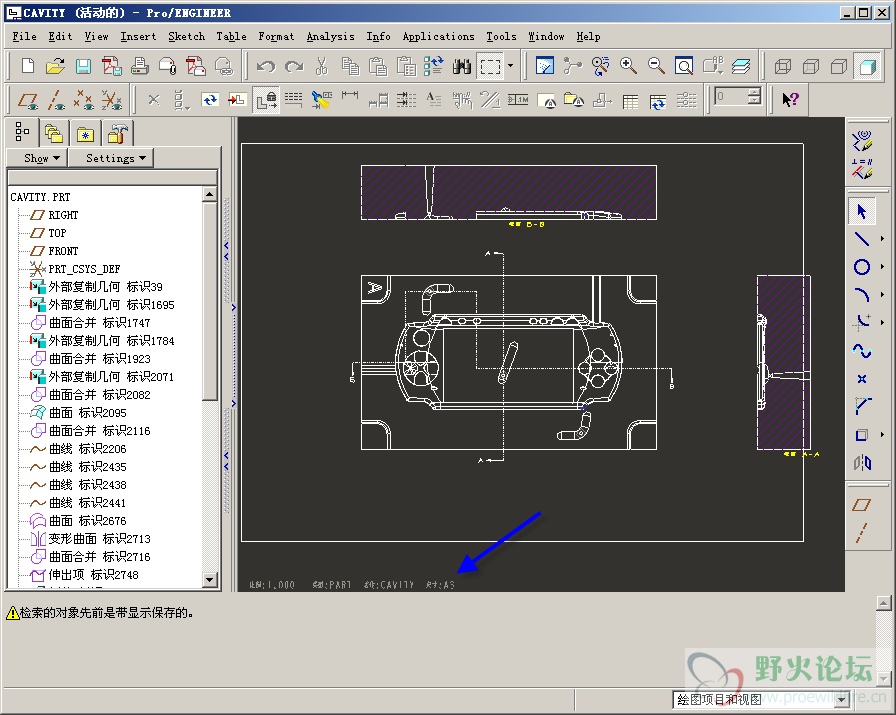Click the binoculars Find icon

click(x=462, y=67)
